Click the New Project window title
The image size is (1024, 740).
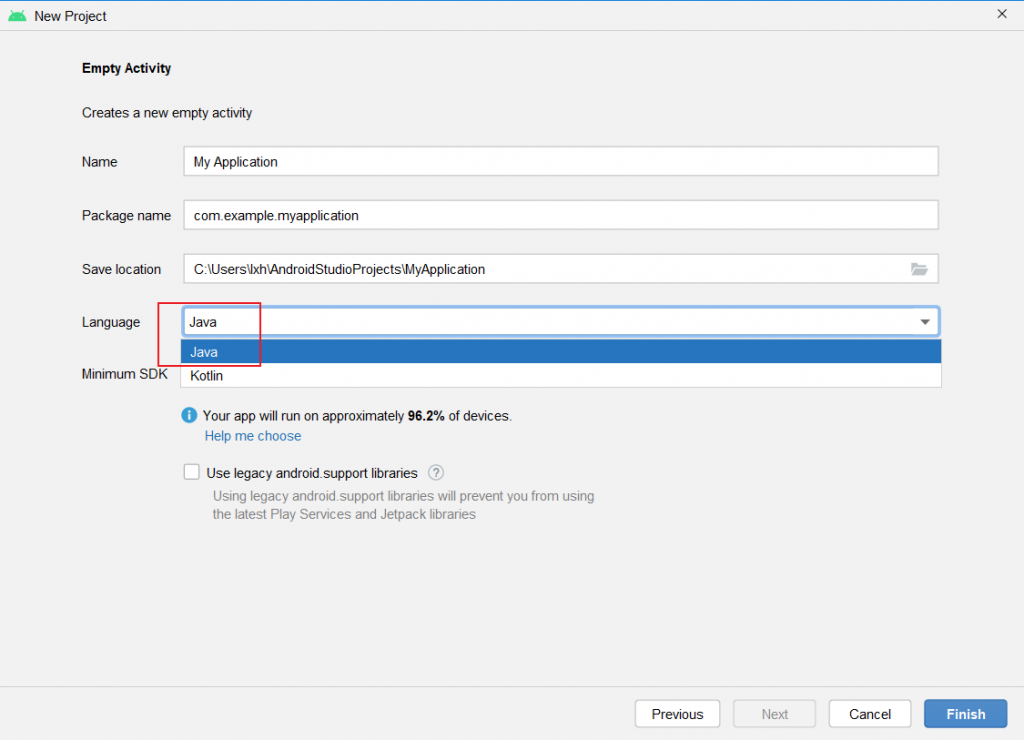click(71, 16)
